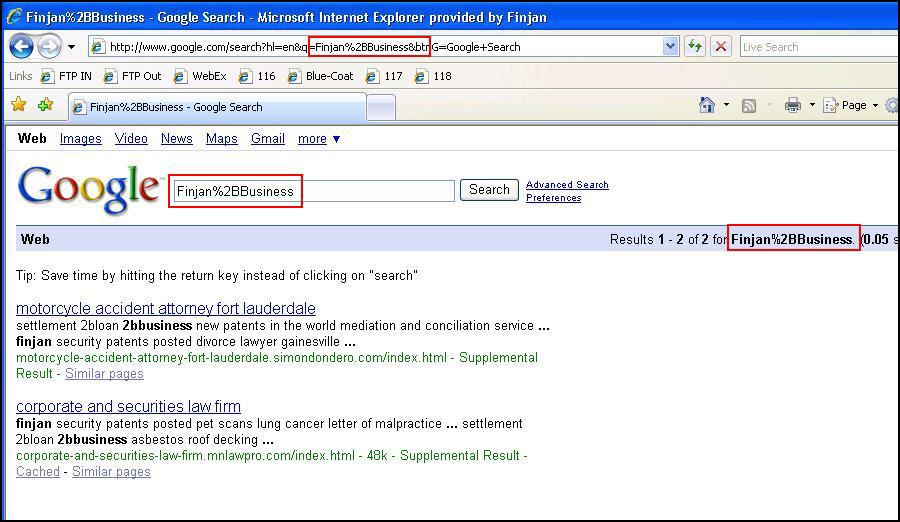Click the Google search query input field

pos(312,191)
